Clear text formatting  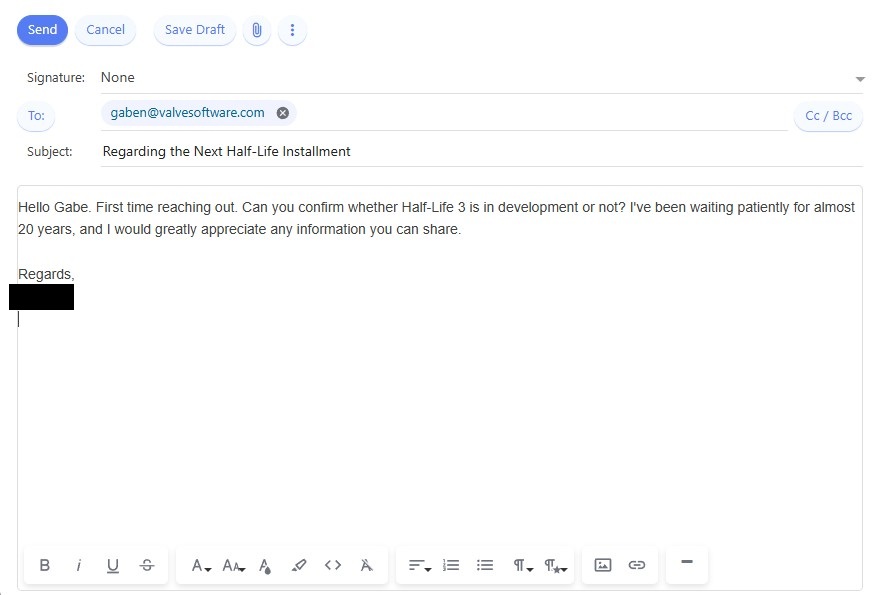[366, 565]
